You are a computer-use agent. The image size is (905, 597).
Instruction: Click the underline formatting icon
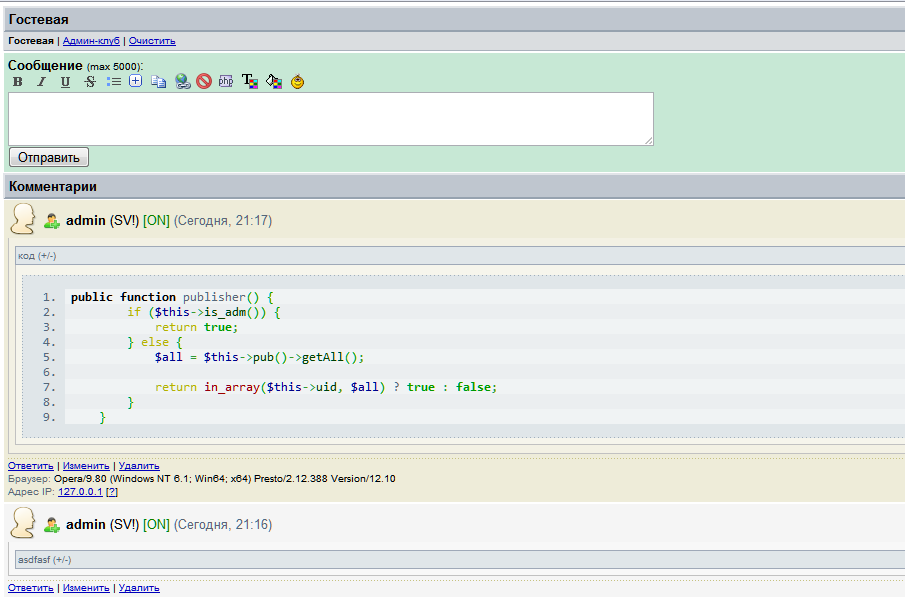point(65,82)
